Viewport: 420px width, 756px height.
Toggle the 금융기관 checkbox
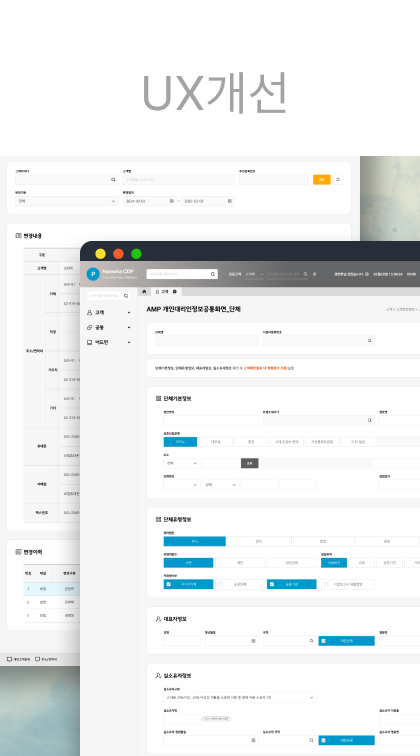271,584
